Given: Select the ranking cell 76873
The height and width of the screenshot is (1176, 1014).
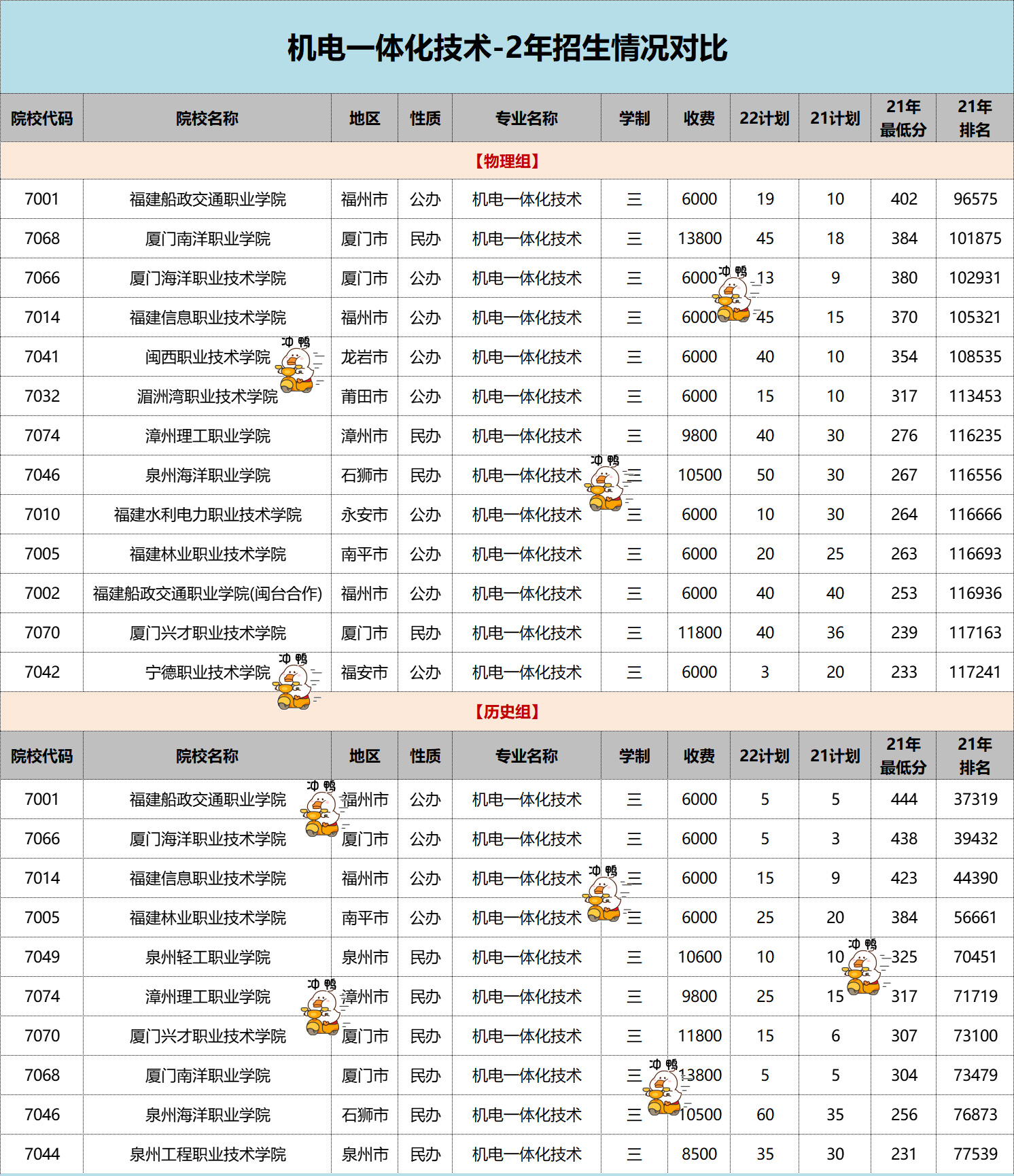Looking at the screenshot, I should 975,1115.
